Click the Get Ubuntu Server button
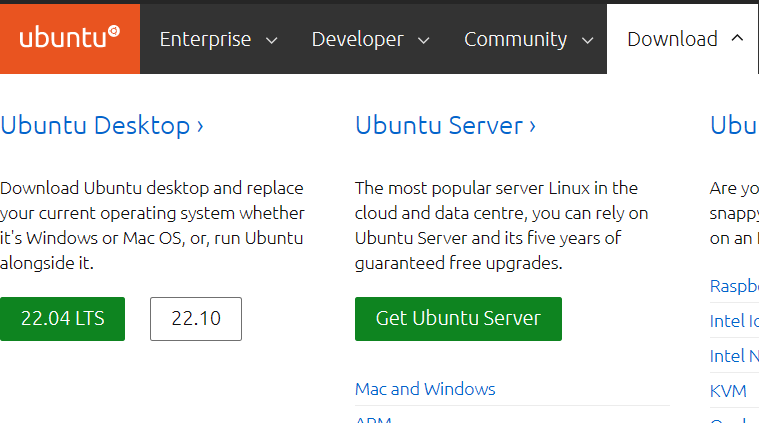759x423 pixels. (458, 319)
